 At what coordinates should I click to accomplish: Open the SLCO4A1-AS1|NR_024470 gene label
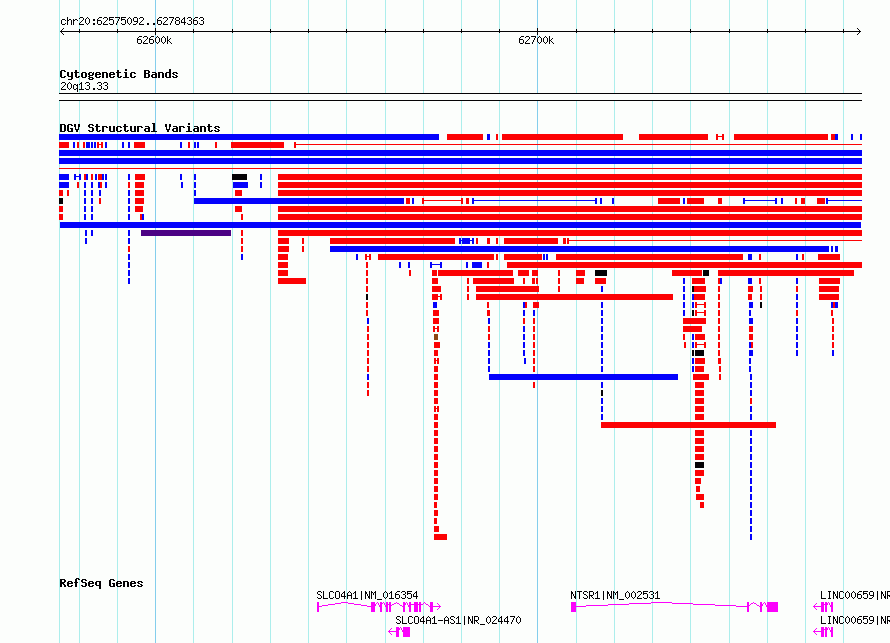coord(458,620)
